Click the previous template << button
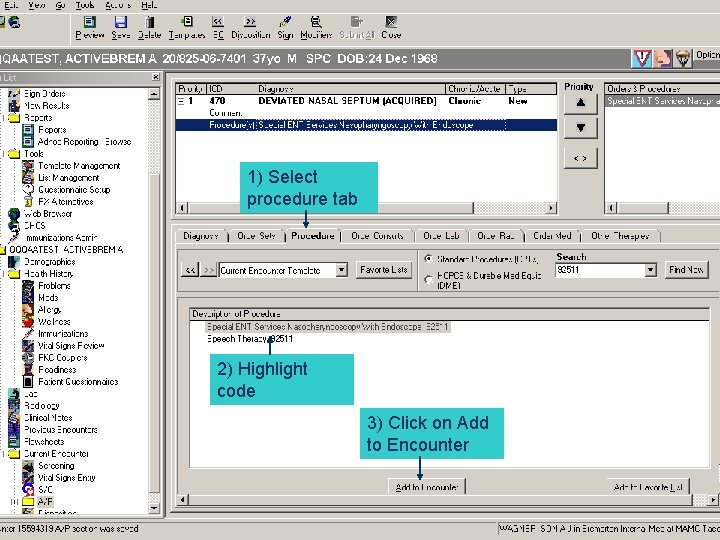This screenshot has width=720, height=540. coord(190,270)
